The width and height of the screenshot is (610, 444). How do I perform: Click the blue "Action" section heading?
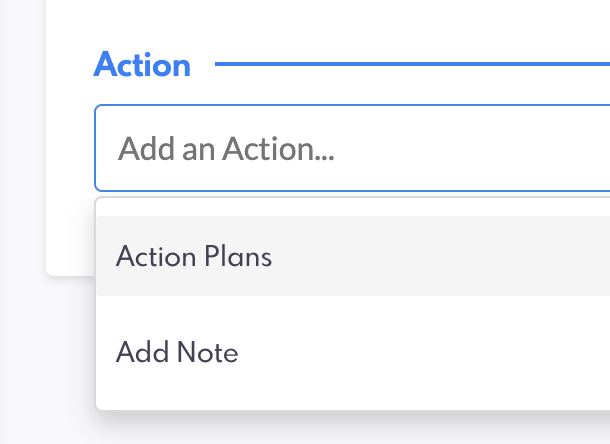pyautogui.click(x=142, y=66)
